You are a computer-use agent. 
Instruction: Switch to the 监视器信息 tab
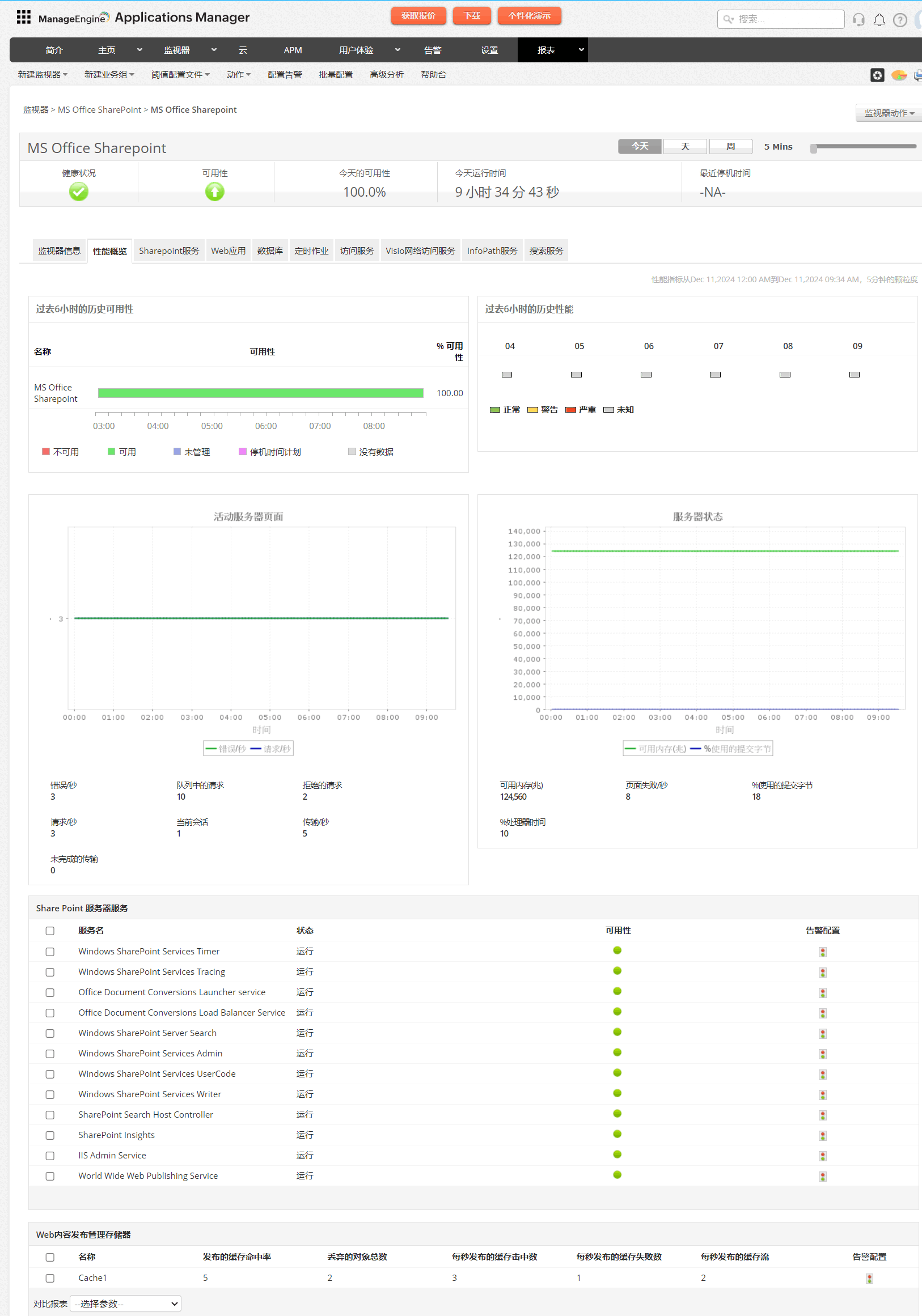click(x=59, y=251)
